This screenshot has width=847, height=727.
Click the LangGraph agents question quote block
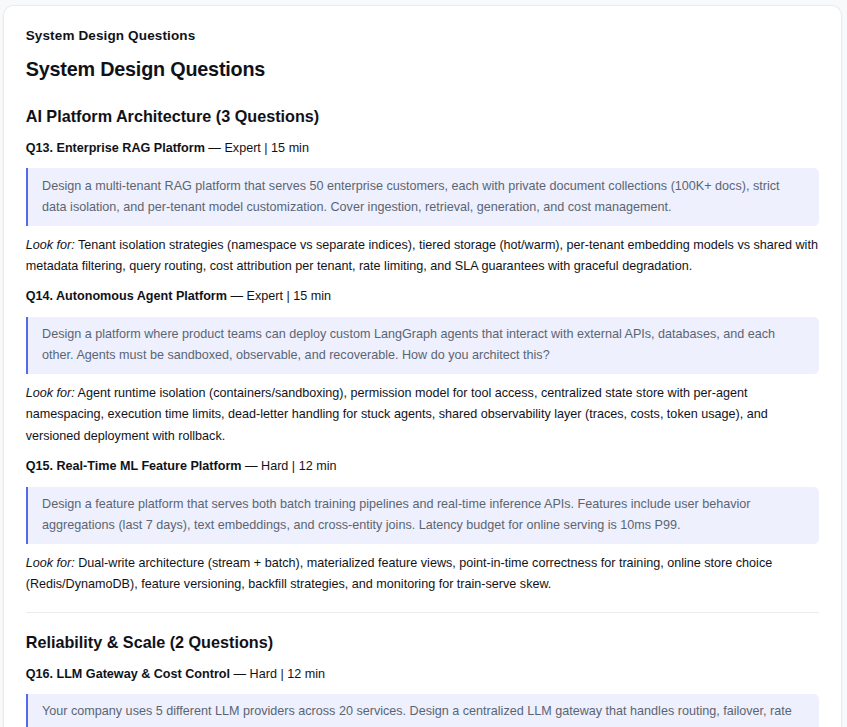422,345
